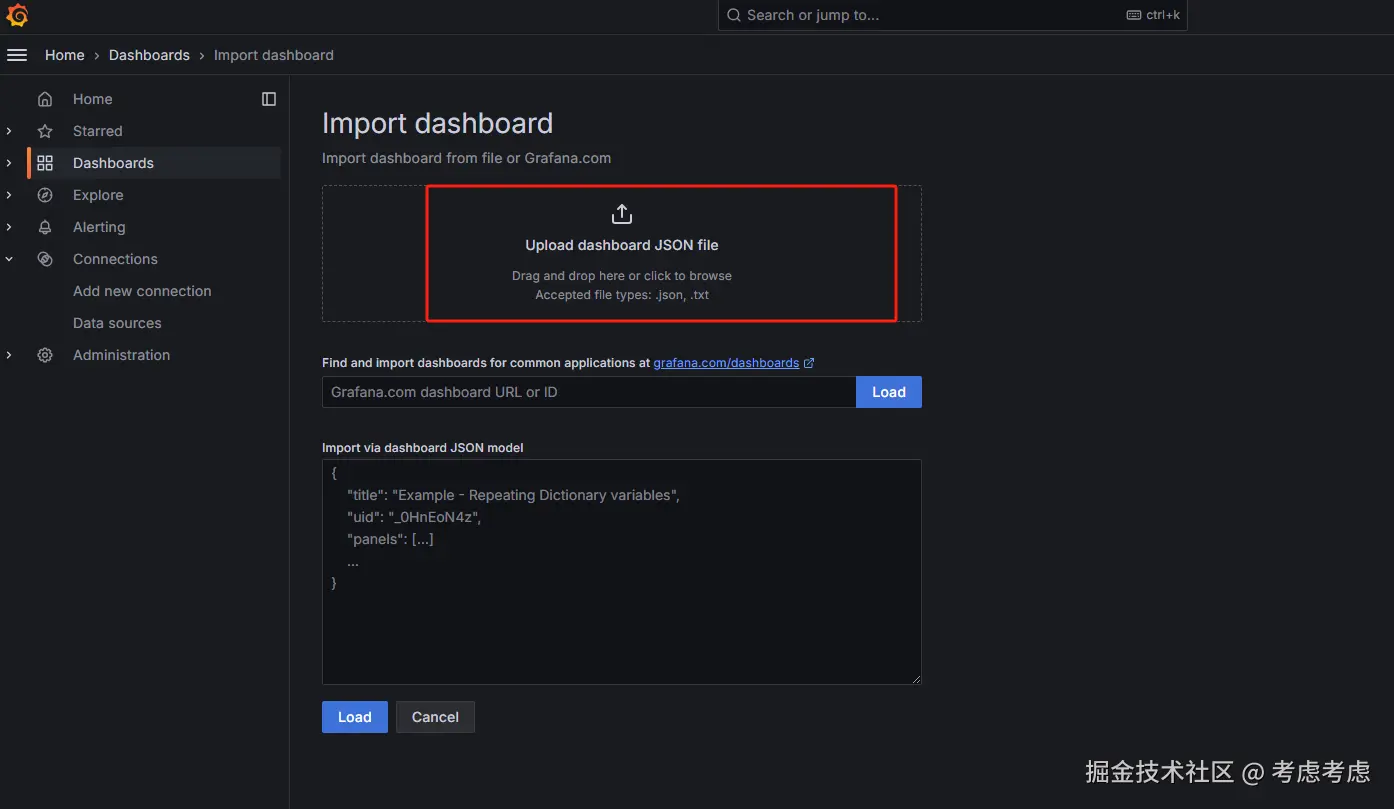Open Home in the sidebar
Image resolution: width=1394 pixels, height=809 pixels.
coord(92,99)
